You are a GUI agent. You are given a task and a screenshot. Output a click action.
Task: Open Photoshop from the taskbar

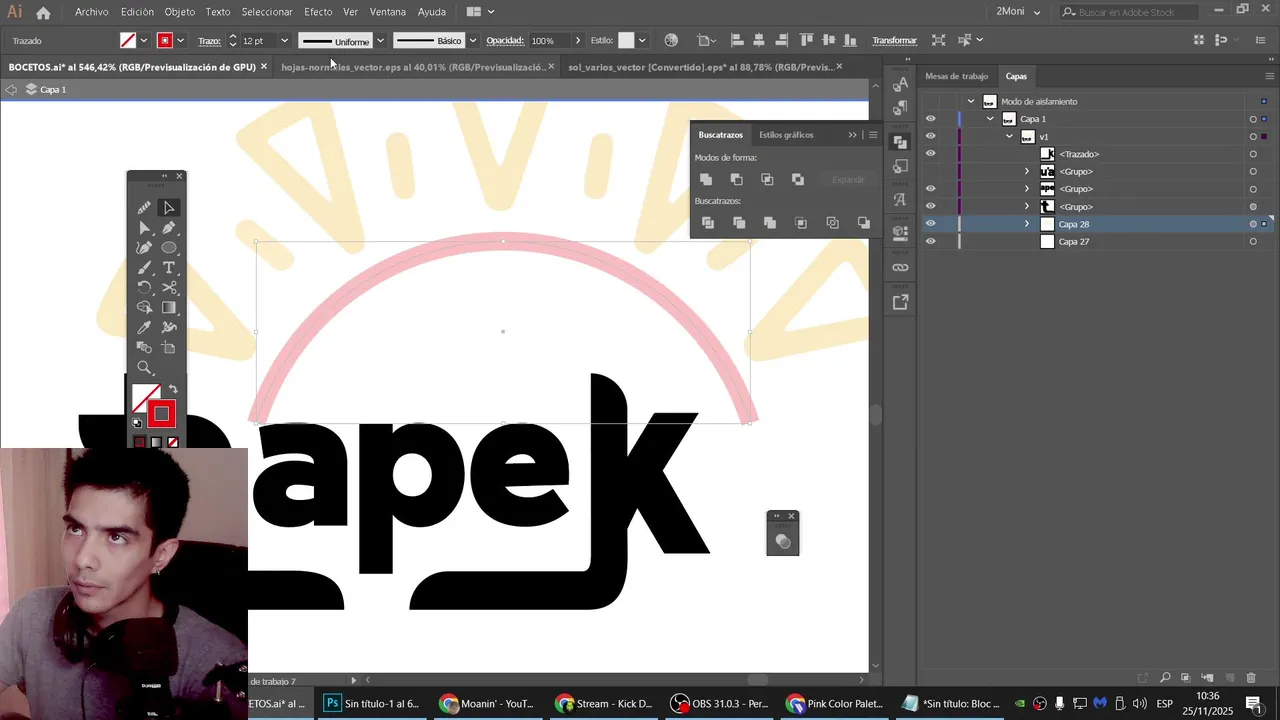[372, 703]
